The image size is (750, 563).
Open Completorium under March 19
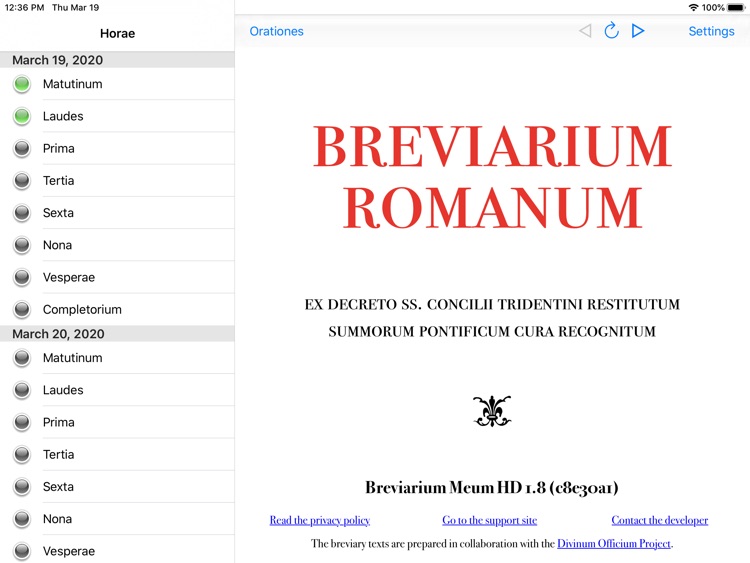(117, 309)
